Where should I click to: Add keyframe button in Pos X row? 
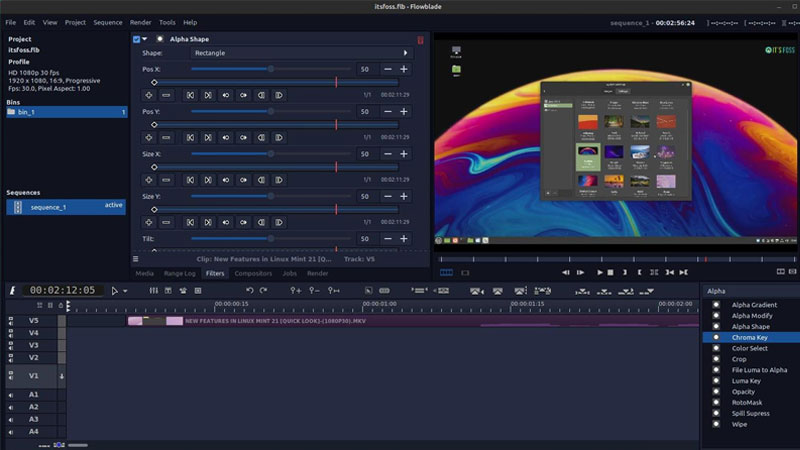point(149,95)
